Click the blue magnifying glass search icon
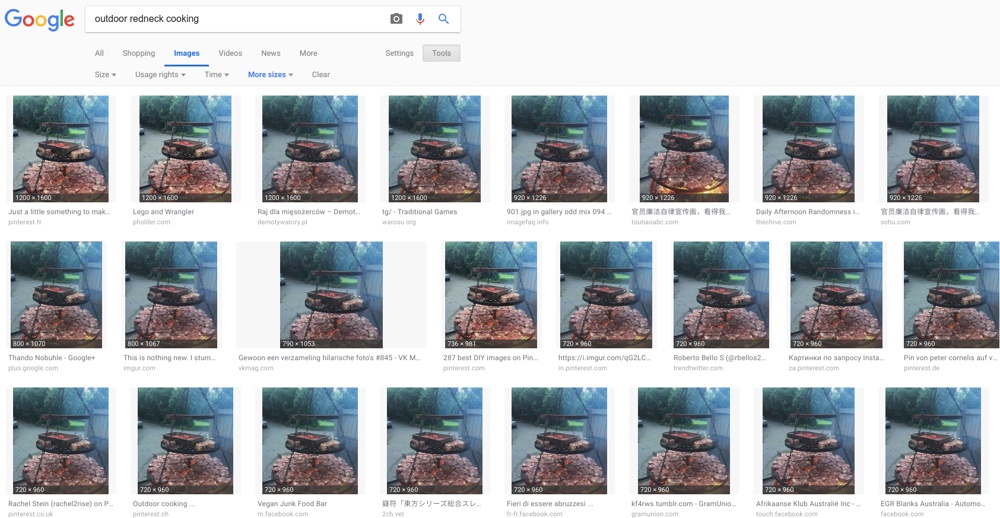1000x518 pixels. coord(444,19)
